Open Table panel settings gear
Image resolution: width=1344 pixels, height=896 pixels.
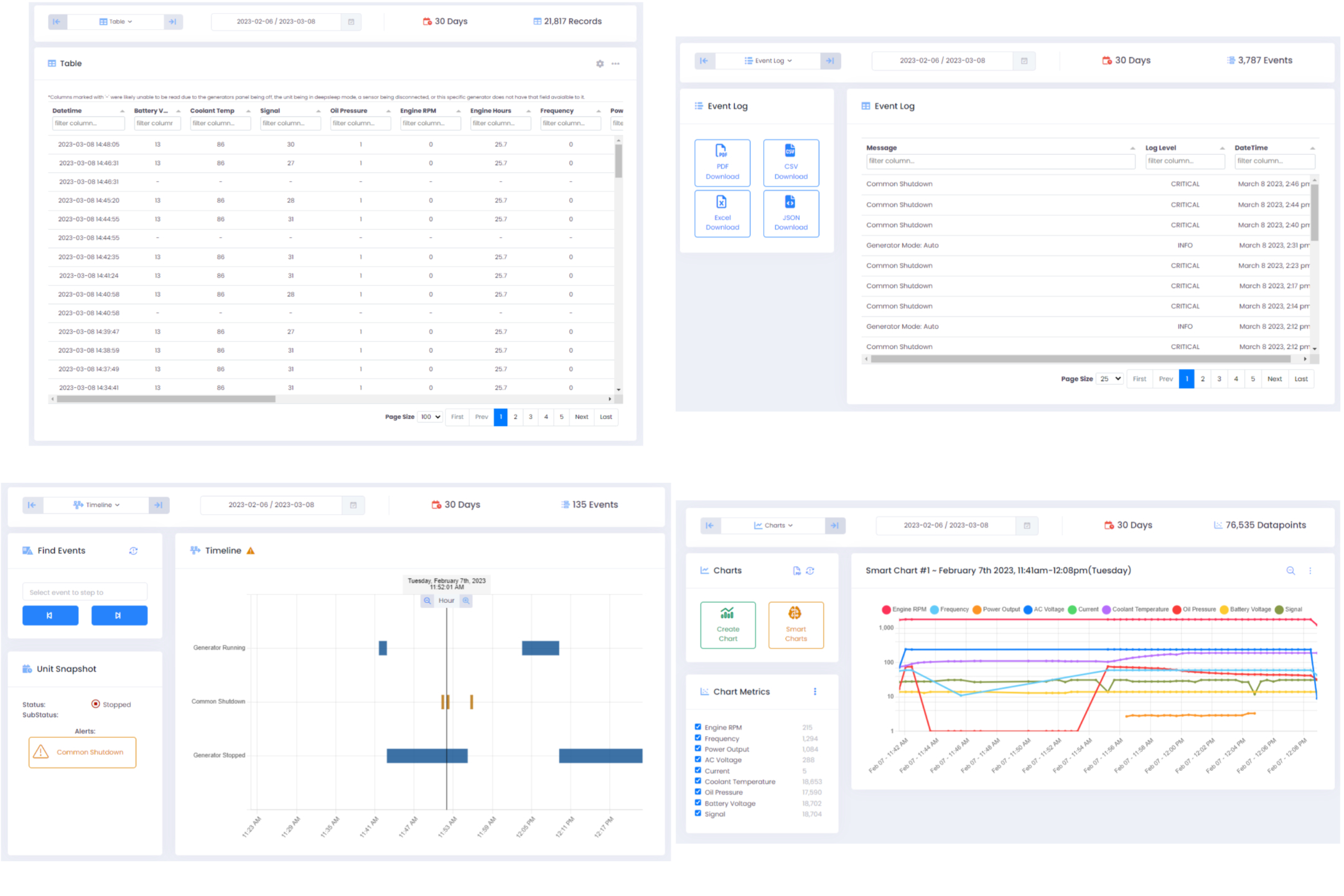[600, 63]
